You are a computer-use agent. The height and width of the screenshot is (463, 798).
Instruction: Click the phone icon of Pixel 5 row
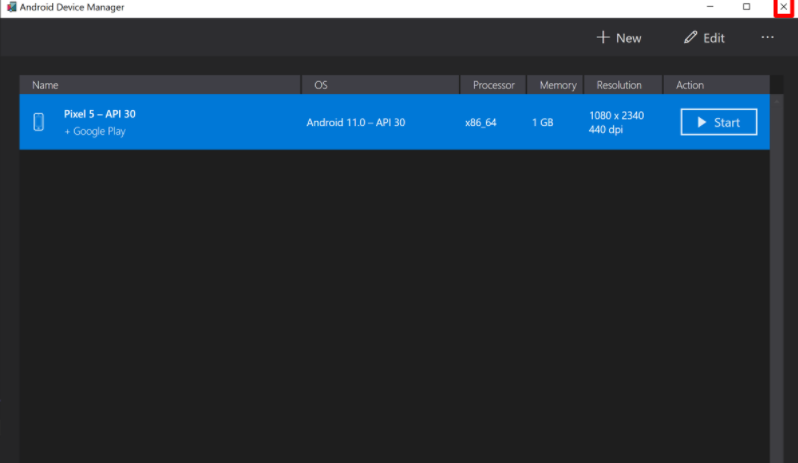click(39, 122)
